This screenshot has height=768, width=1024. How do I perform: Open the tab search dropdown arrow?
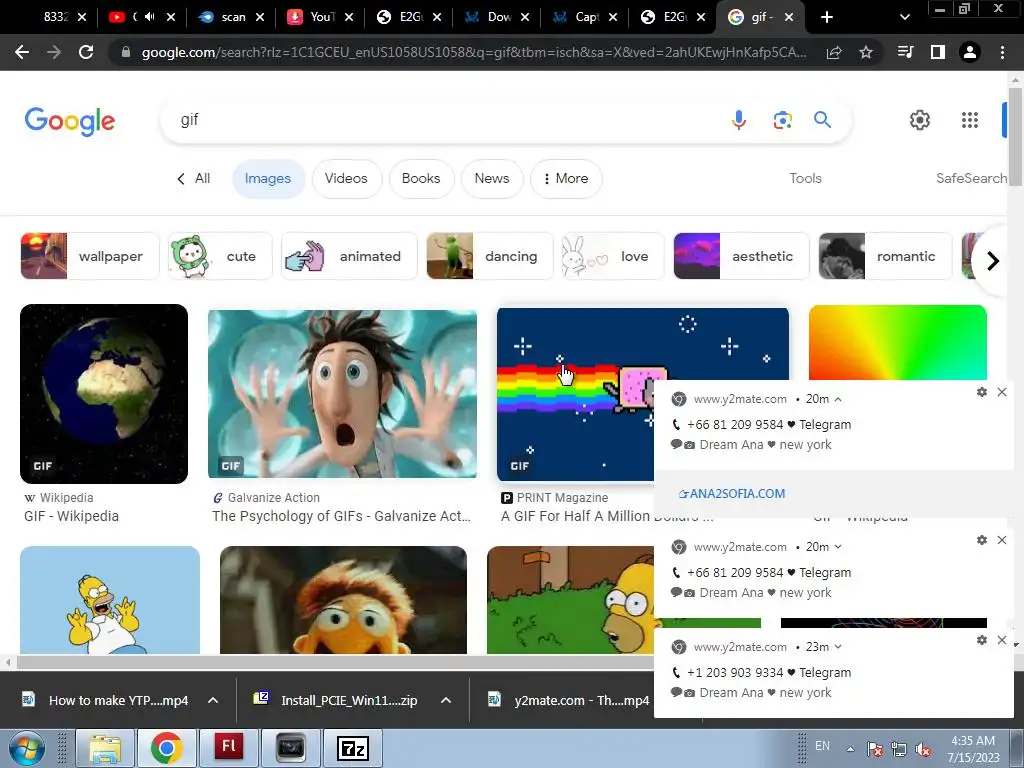[x=904, y=17]
